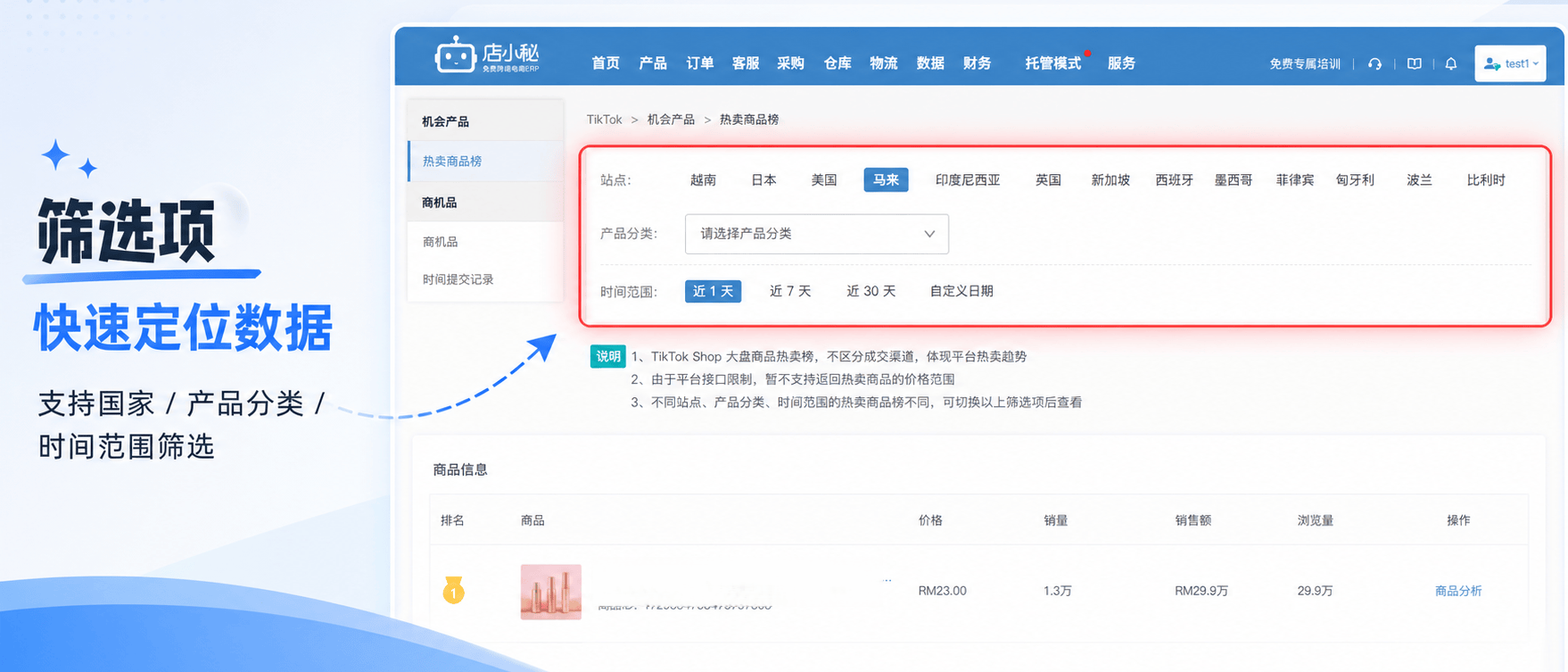Click the 价格 column header
Screen dimensions: 1568x672
click(x=930, y=520)
